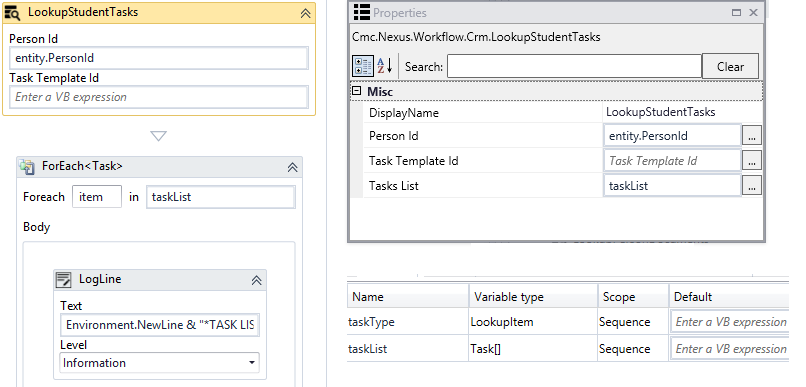Sort variables by Name column
The width and height of the screenshot is (806, 387).
pyautogui.click(x=408, y=297)
